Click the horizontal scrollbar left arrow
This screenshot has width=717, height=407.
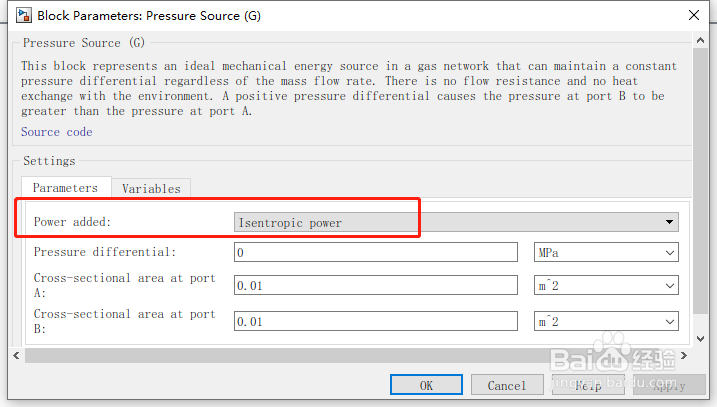pos(17,355)
